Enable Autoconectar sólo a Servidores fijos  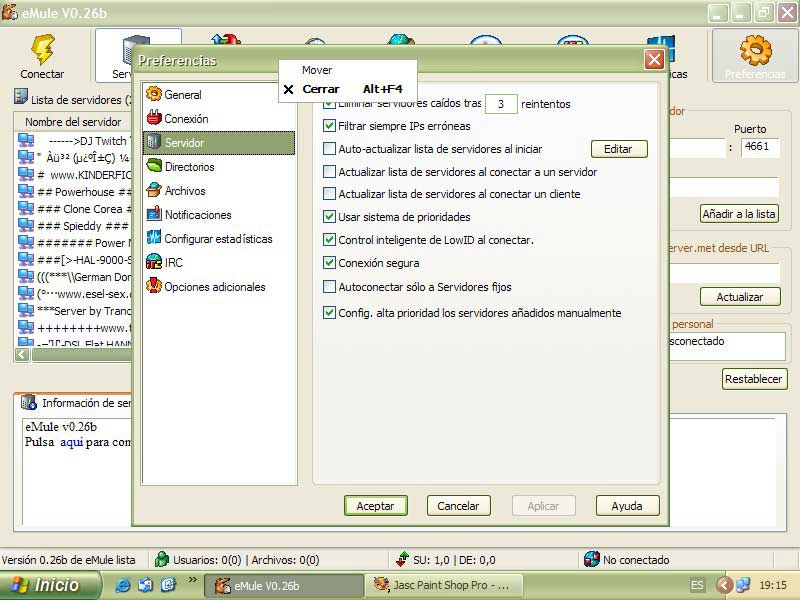pyautogui.click(x=329, y=287)
